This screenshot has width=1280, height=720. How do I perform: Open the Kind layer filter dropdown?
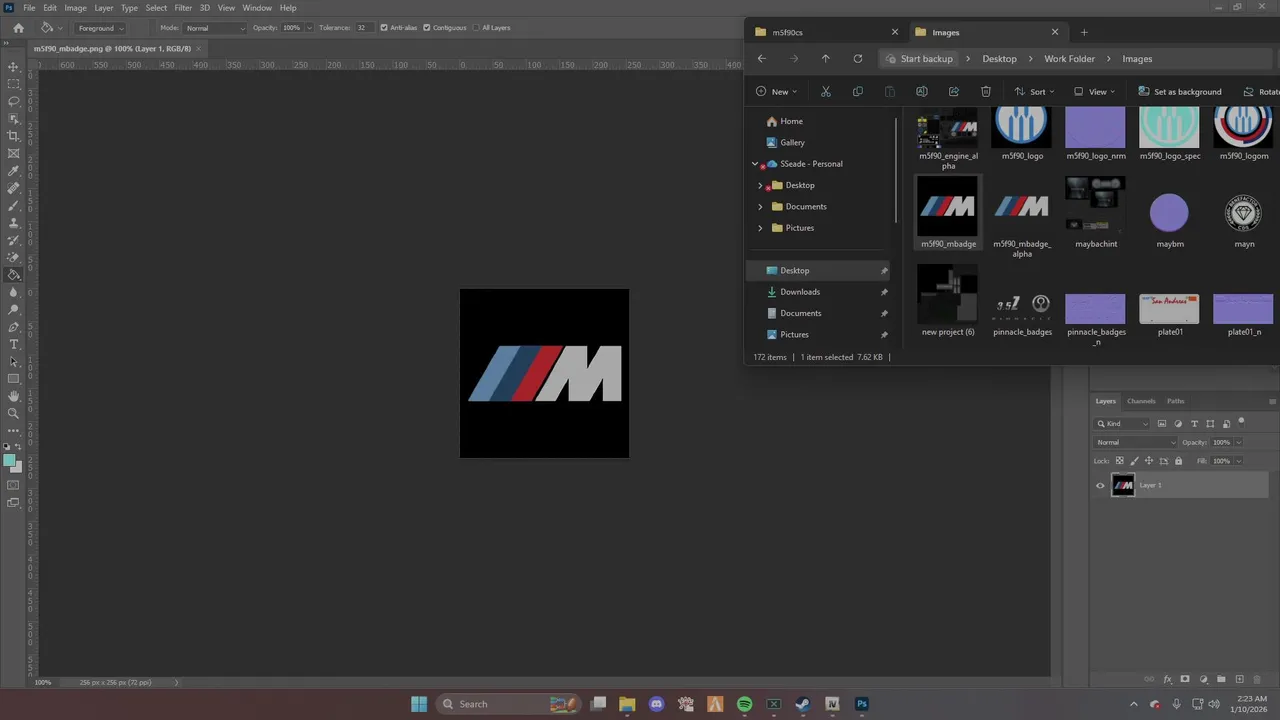[x=1122, y=424]
